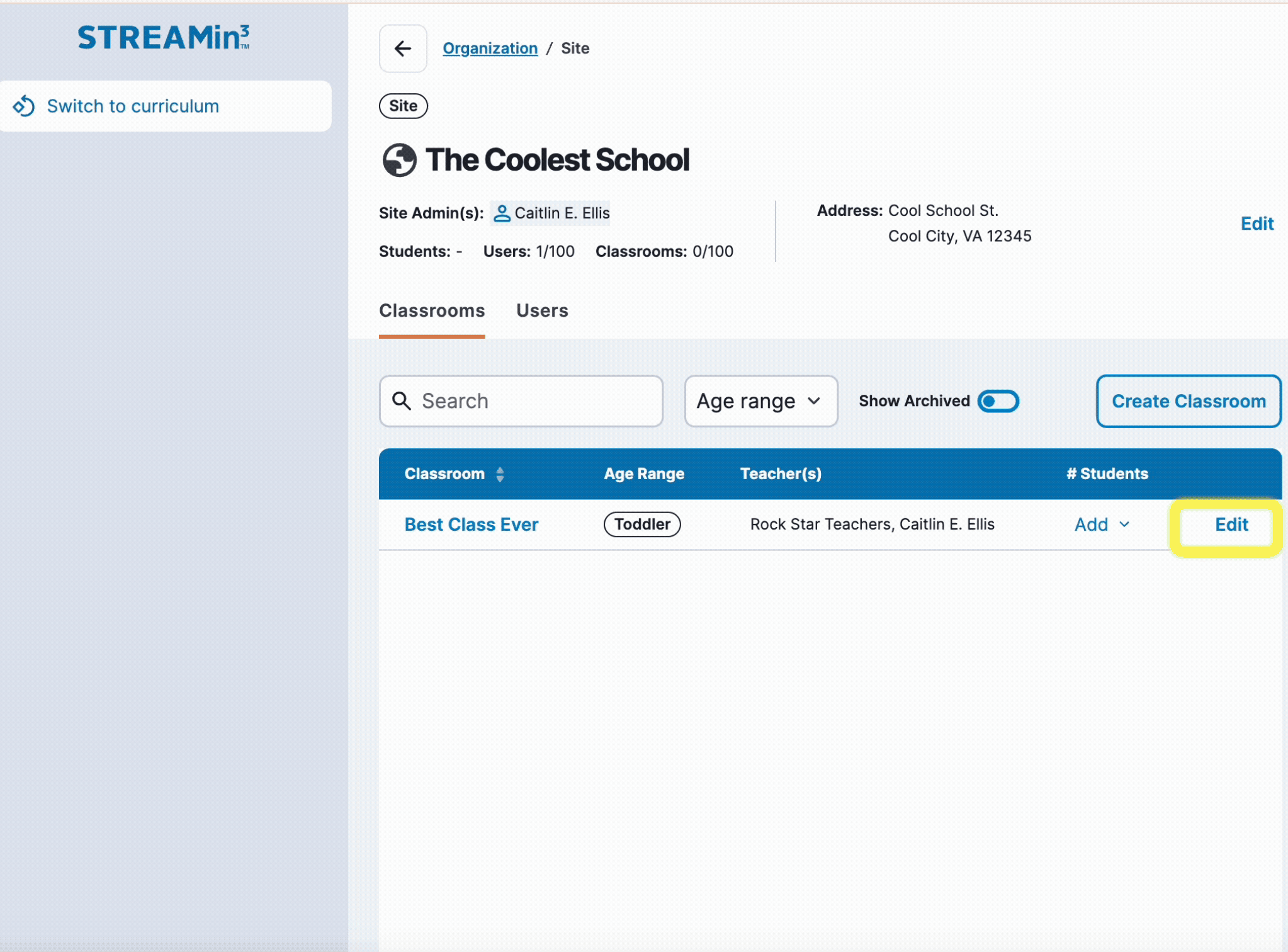Focus the Search input field

click(x=521, y=401)
